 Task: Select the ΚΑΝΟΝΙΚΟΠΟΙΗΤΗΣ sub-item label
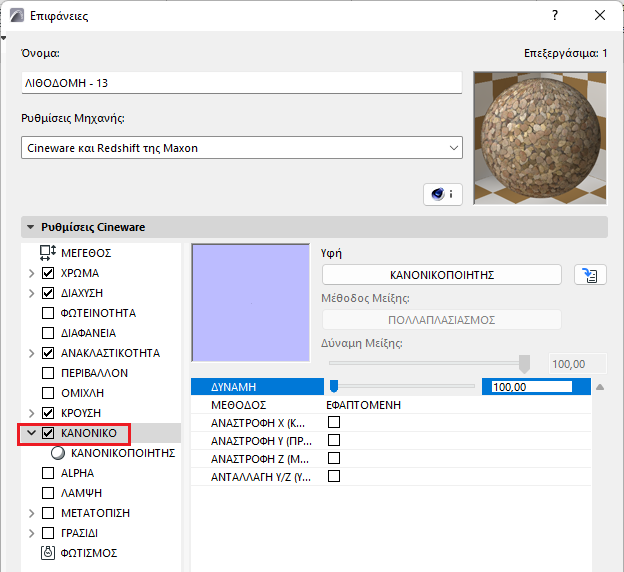click(123, 453)
